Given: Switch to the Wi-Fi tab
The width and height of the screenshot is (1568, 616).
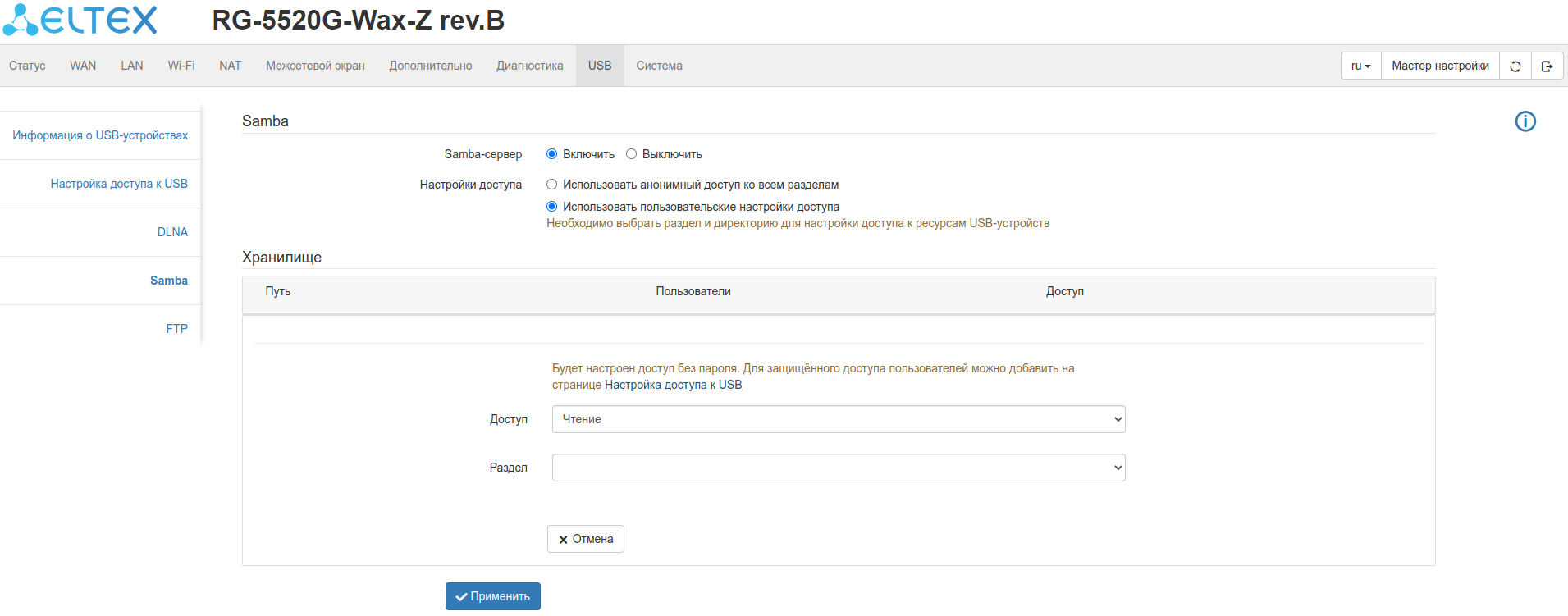Looking at the screenshot, I should (x=181, y=66).
